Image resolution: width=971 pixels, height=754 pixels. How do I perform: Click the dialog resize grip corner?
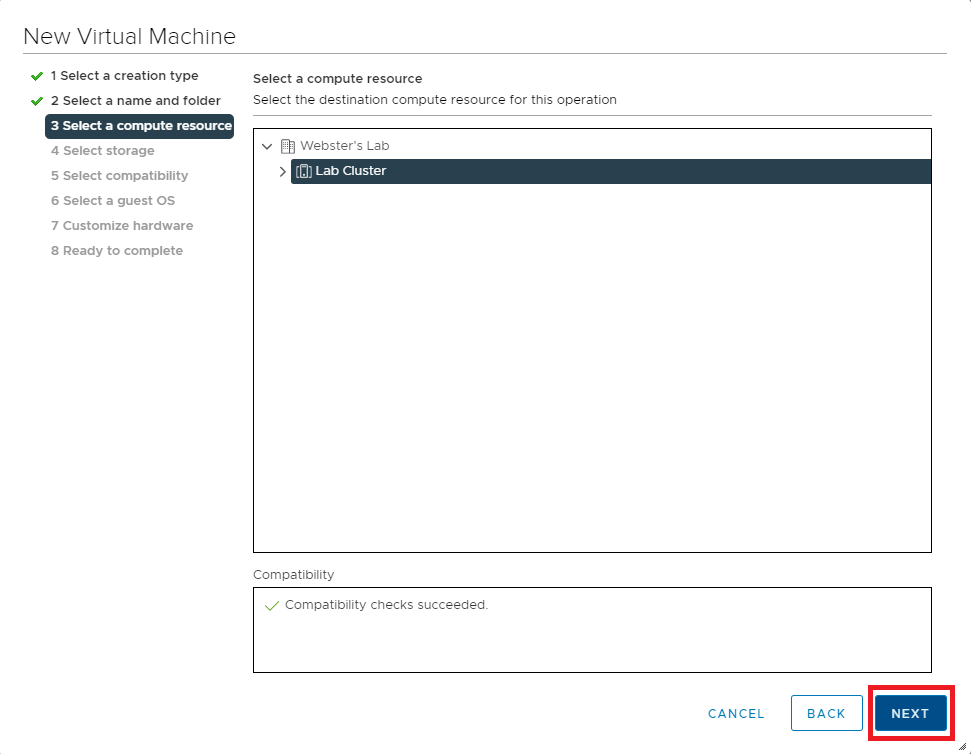(962, 745)
